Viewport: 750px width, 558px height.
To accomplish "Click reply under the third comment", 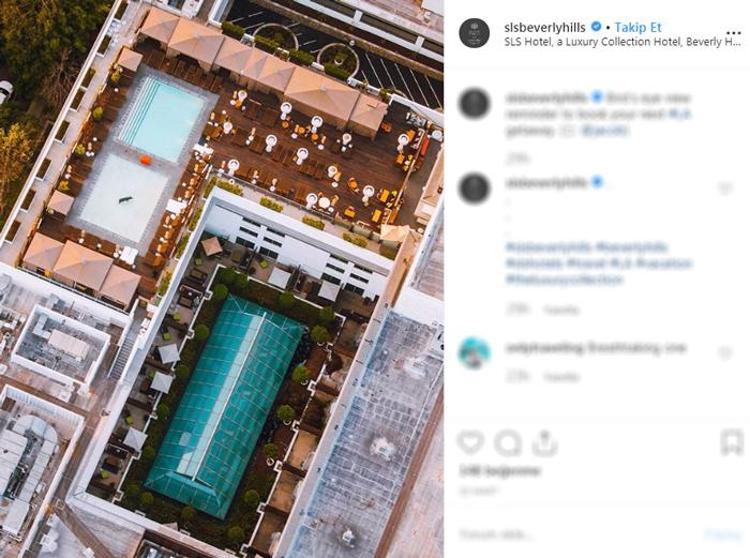I will coord(562,377).
